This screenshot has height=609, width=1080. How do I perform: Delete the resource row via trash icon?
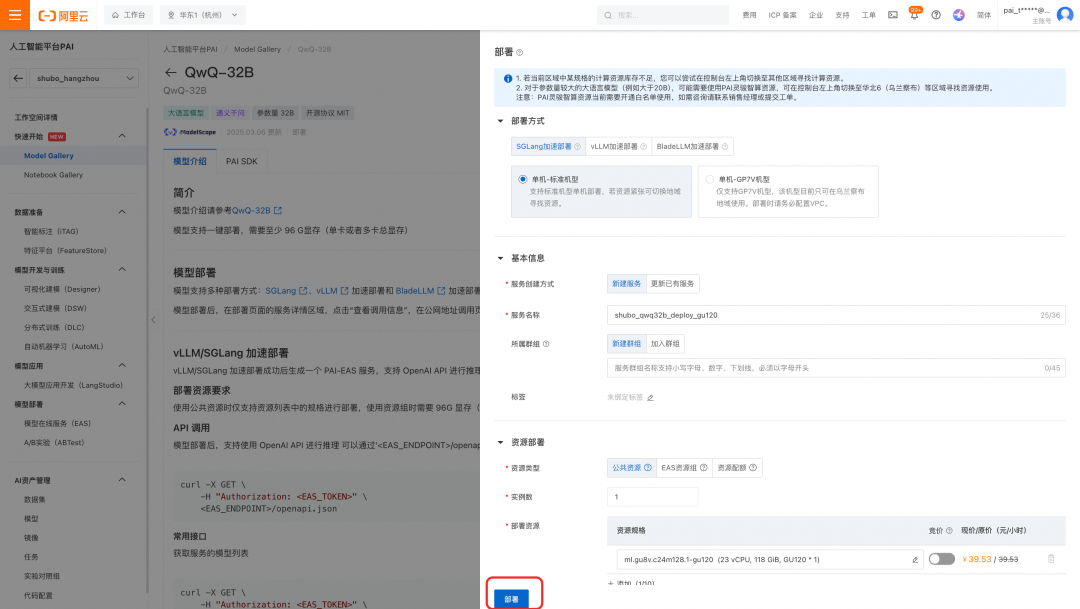(x=1051, y=559)
